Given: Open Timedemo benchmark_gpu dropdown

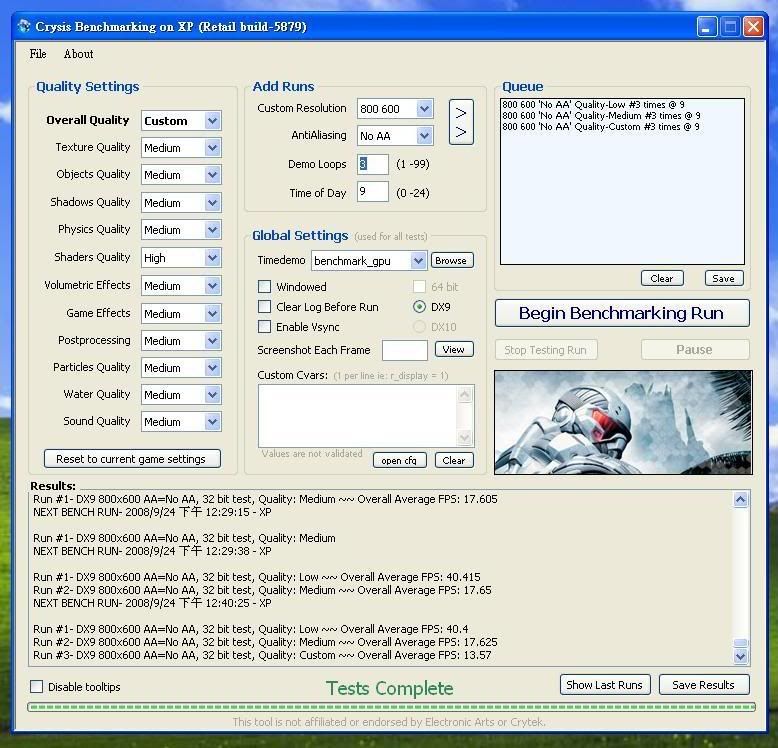Looking at the screenshot, I should [x=418, y=260].
